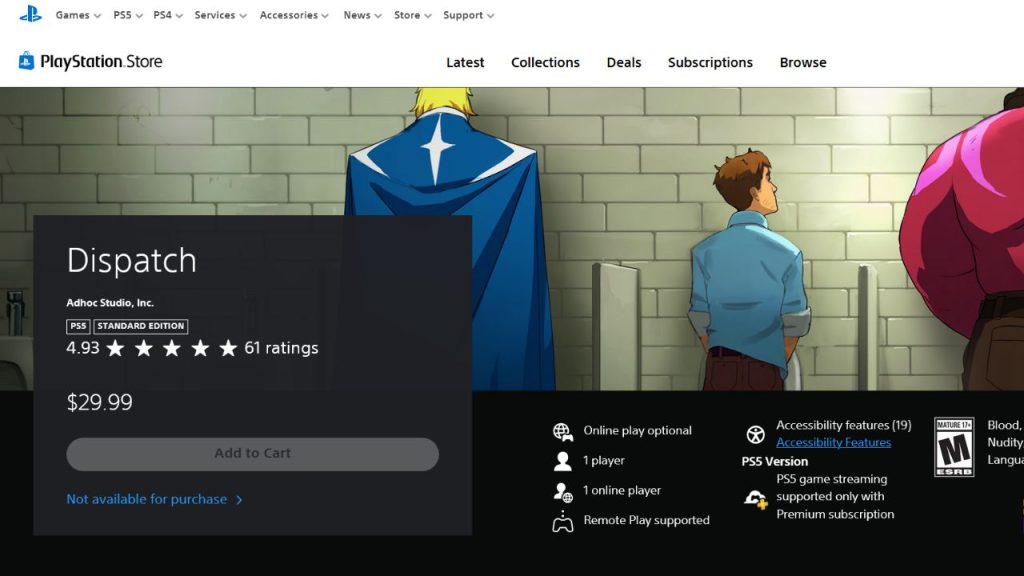This screenshot has width=1024, height=576.
Task: Click the PlayStation logo icon at top
Action: pos(30,14)
